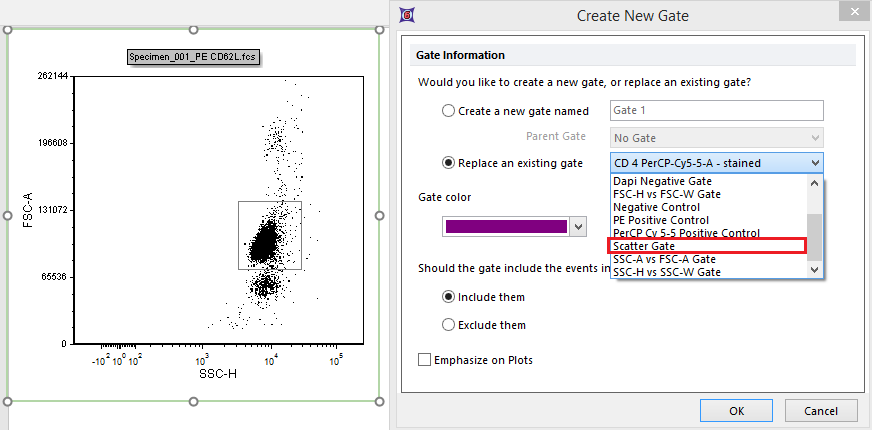Open the gate color dropdown arrow
Viewport: 872px width, 430px height.
point(578,227)
